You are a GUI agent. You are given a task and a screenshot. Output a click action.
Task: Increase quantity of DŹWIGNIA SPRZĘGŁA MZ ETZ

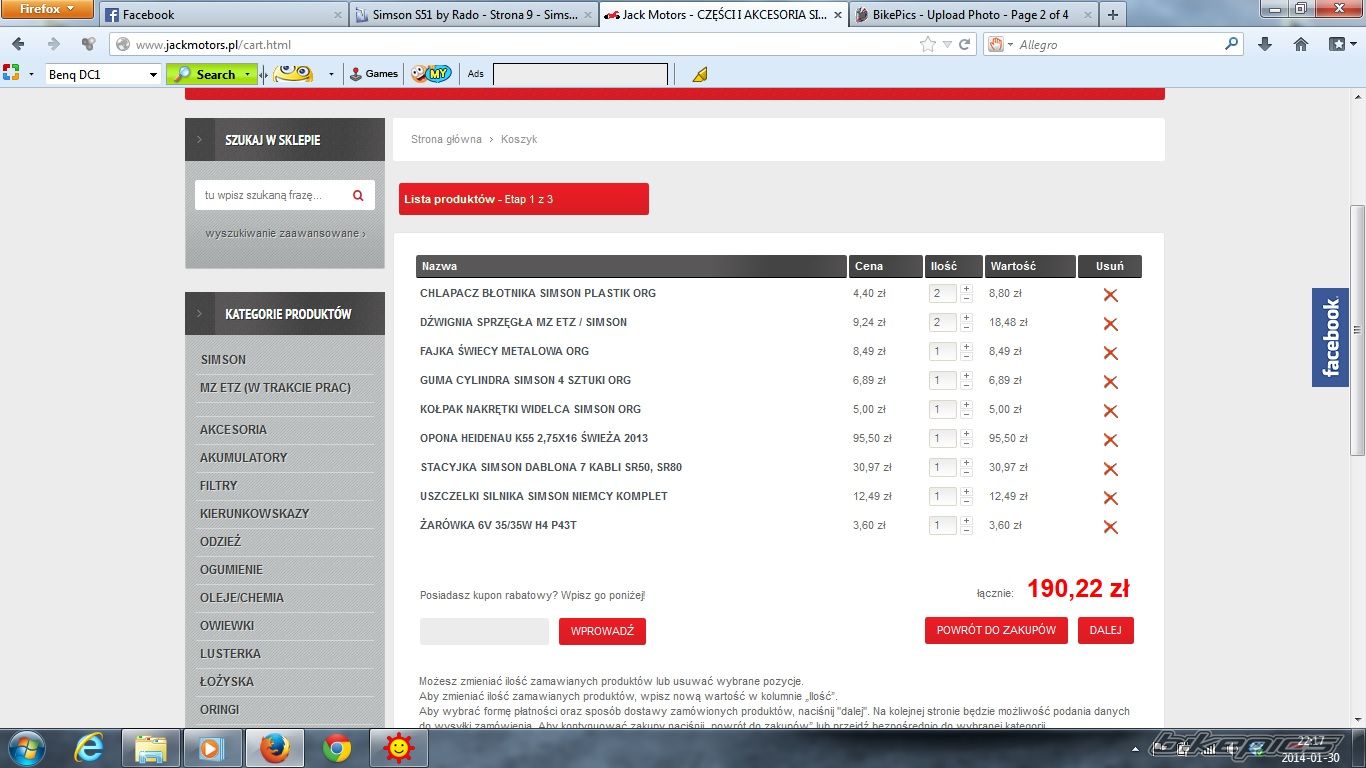coord(966,318)
